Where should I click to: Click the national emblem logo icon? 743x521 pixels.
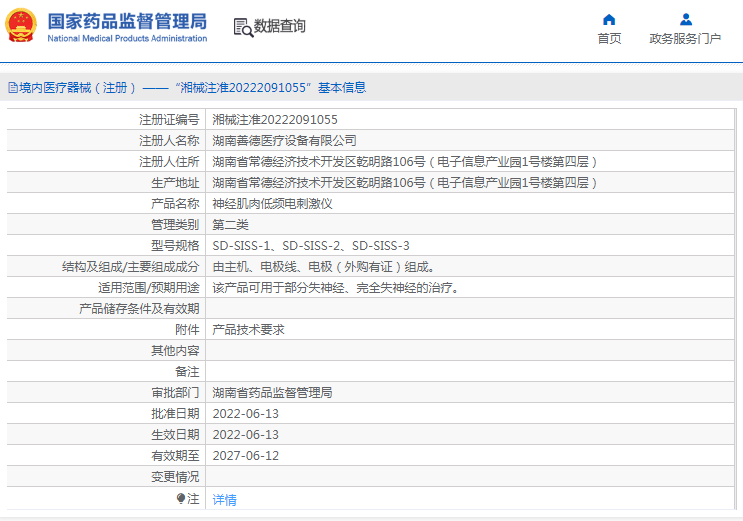coord(21,25)
